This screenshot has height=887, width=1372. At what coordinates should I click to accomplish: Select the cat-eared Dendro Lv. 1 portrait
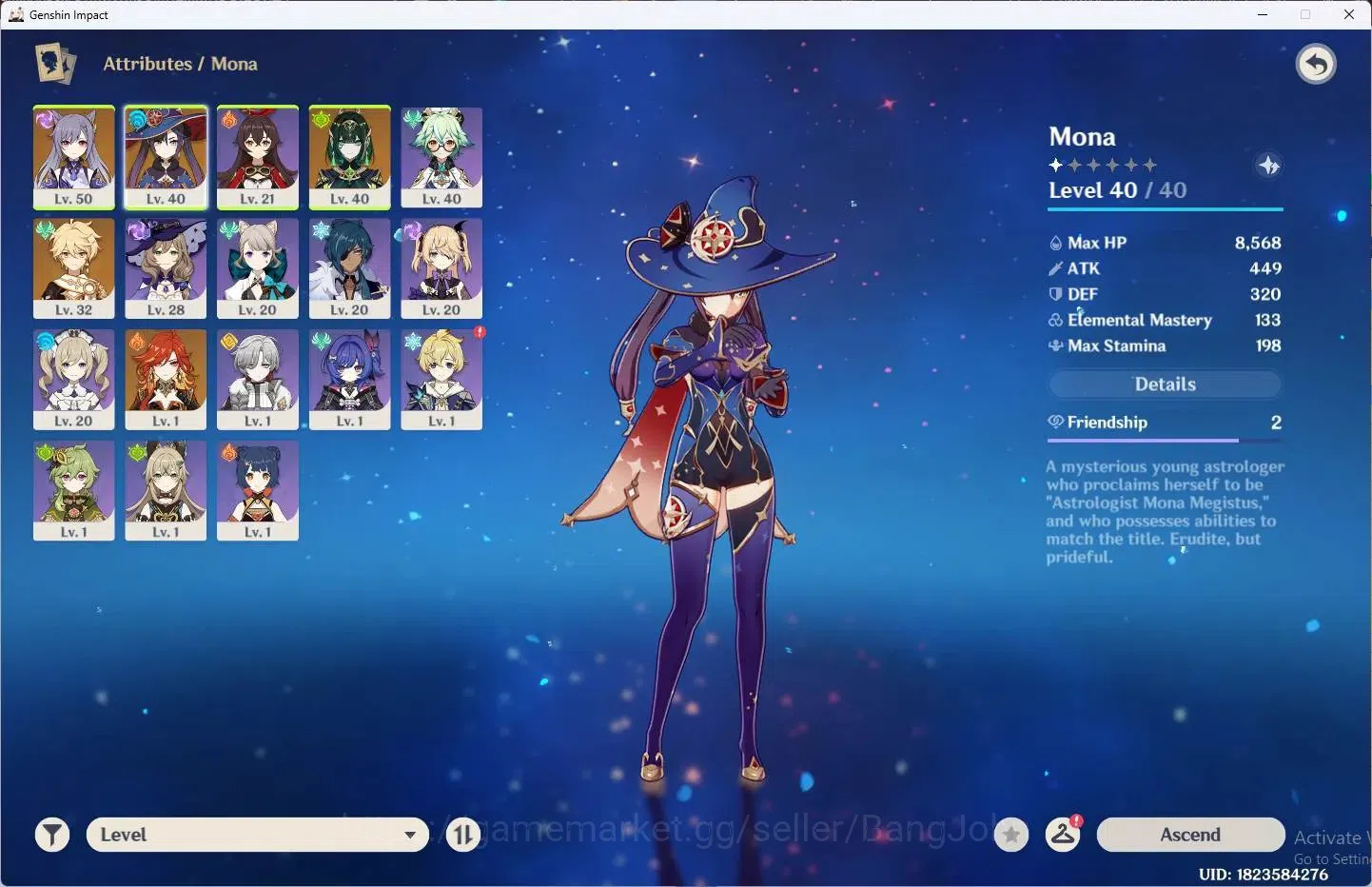(166, 490)
